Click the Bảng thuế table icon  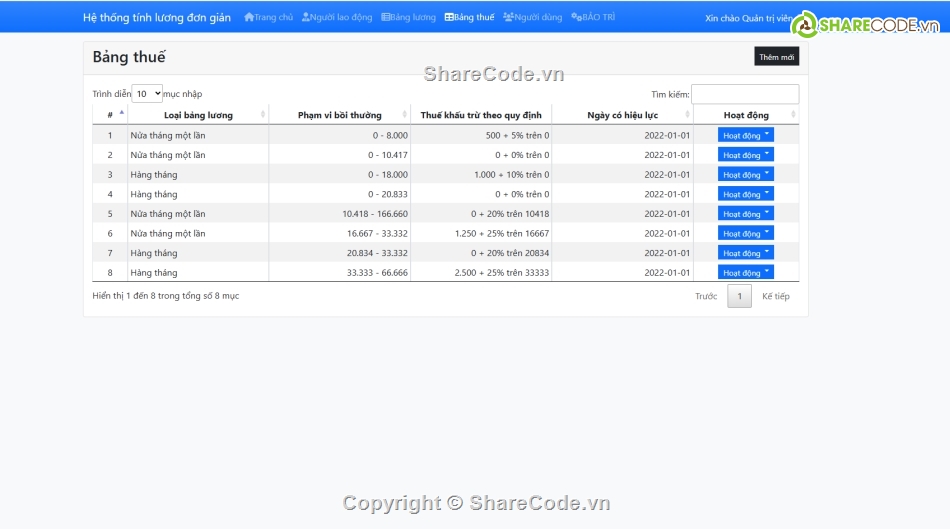(449, 17)
